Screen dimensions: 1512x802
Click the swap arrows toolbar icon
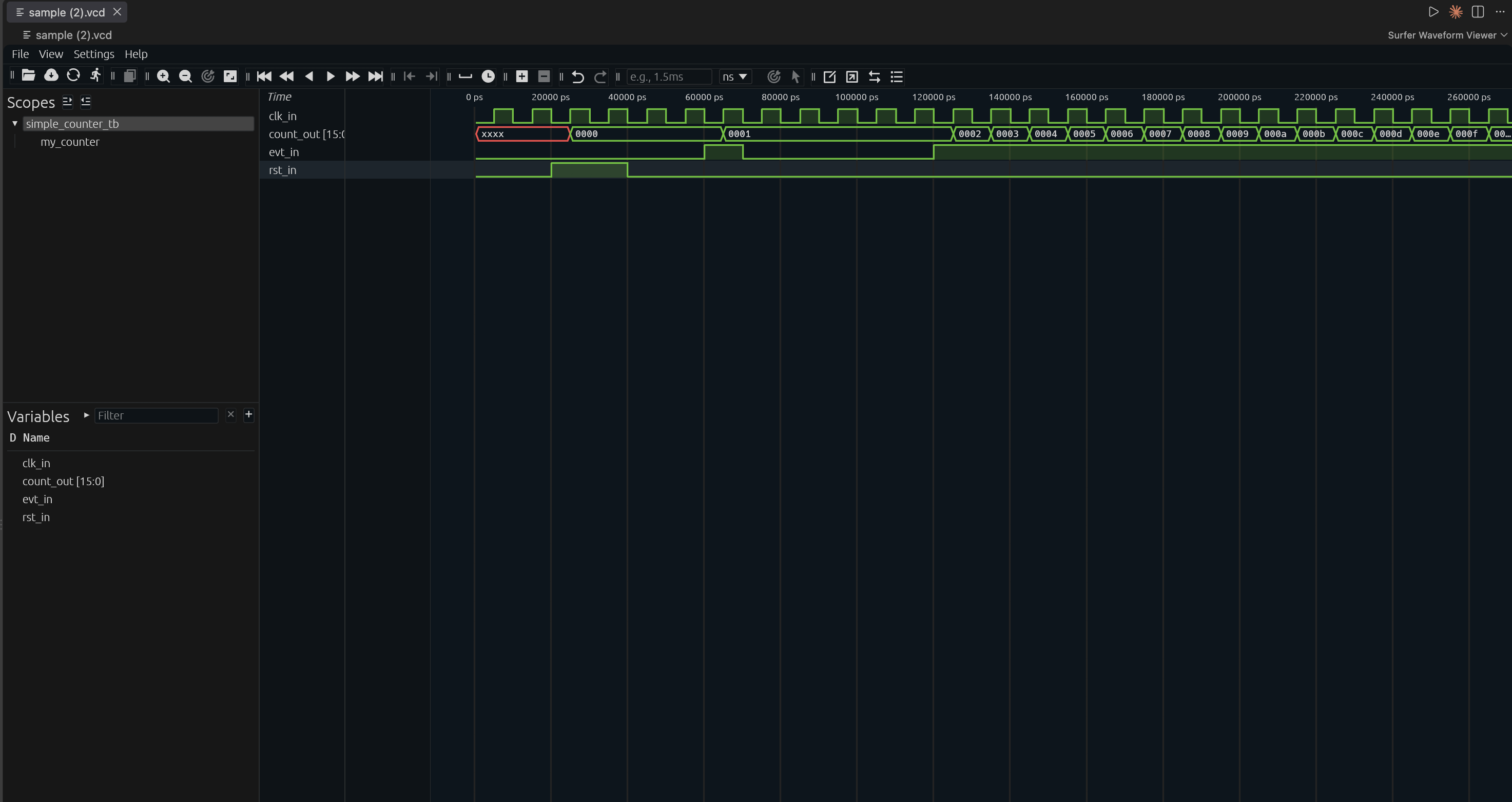pos(874,77)
